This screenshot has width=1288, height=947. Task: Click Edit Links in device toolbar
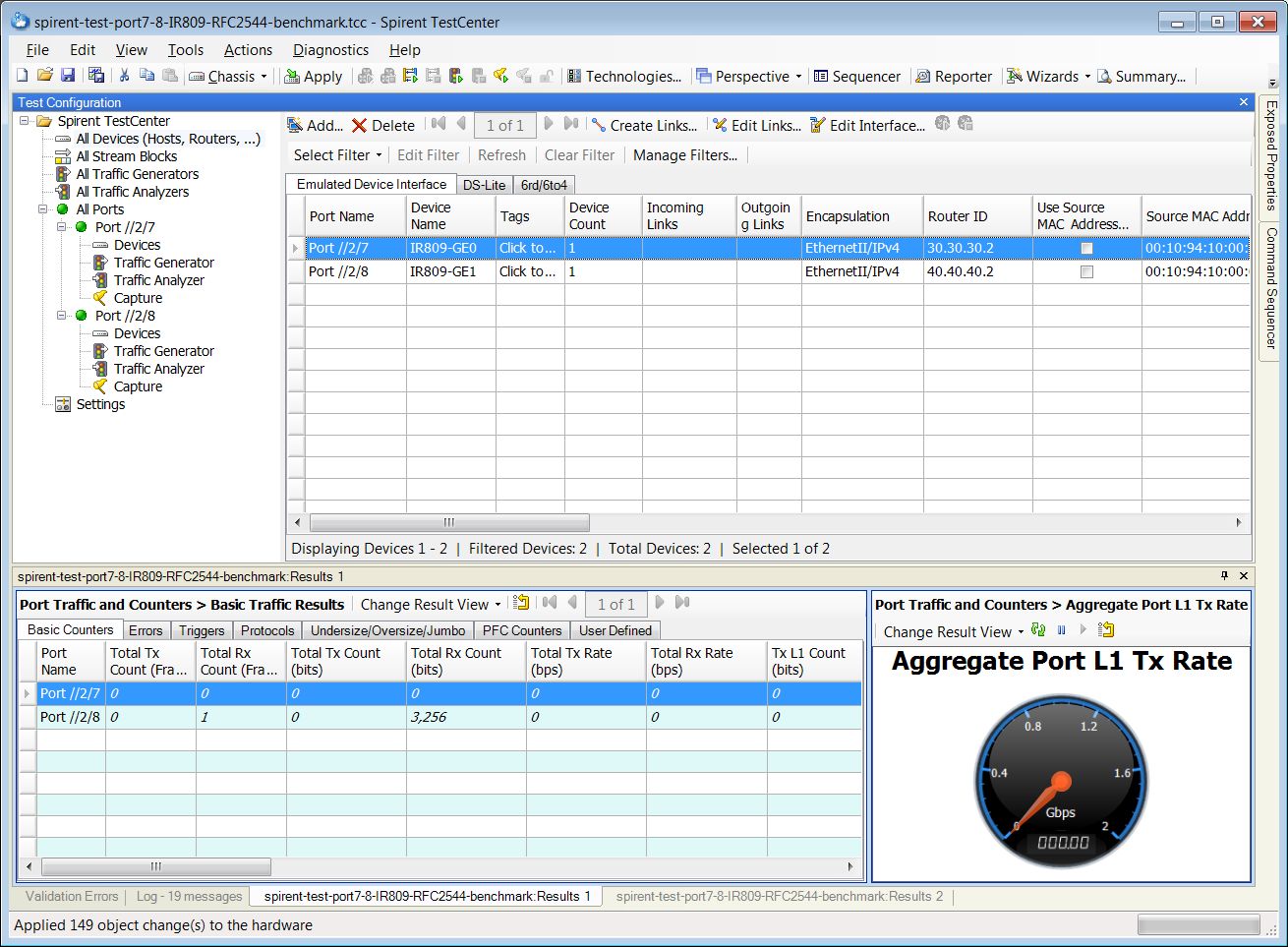point(757,125)
